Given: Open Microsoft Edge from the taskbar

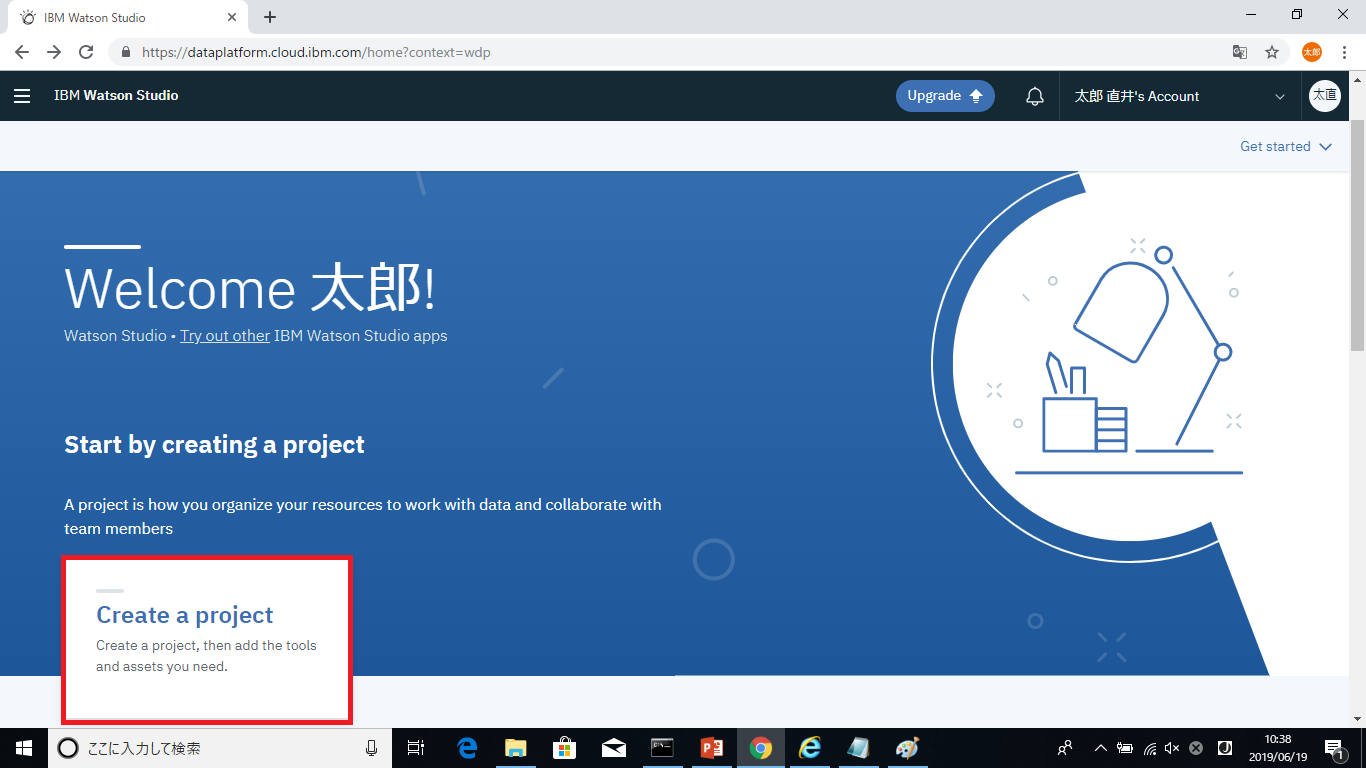Looking at the screenshot, I should click(x=467, y=748).
